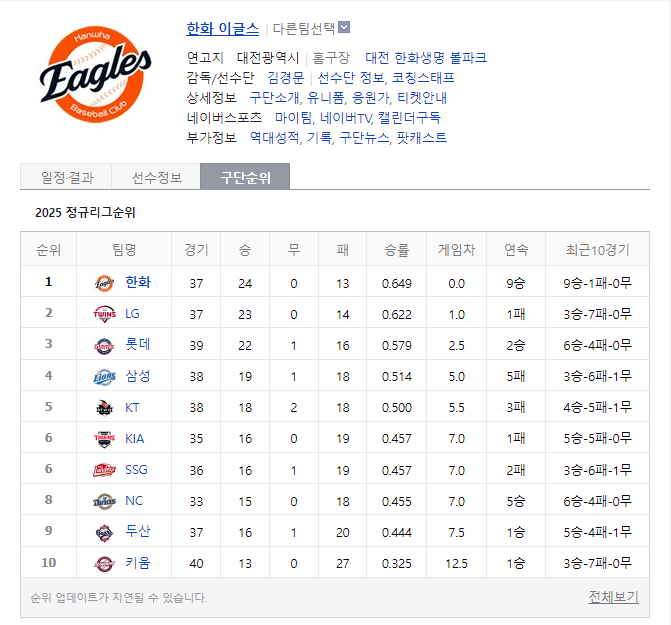Click LG team name in standings
Screen dimensions: 671x625
[132, 314]
